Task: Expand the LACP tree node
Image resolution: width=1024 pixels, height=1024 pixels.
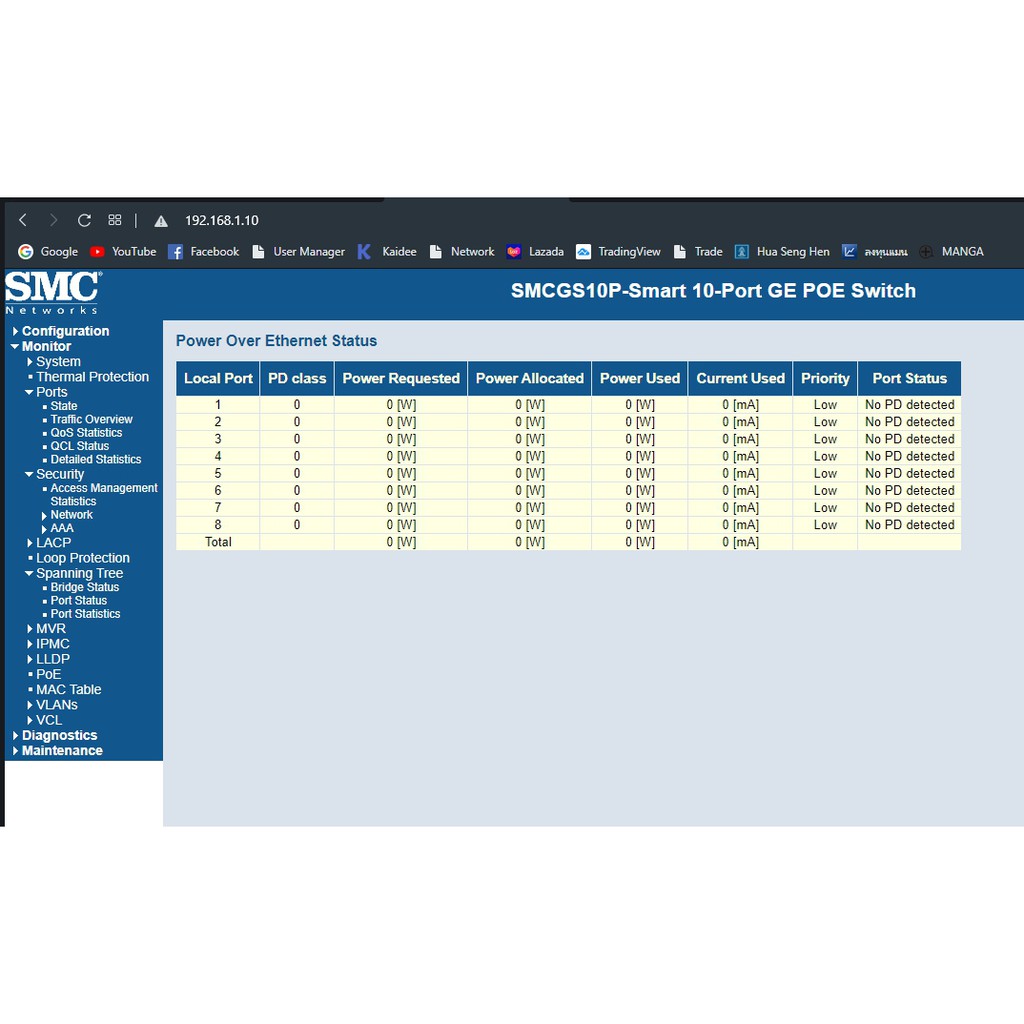Action: [x=53, y=543]
